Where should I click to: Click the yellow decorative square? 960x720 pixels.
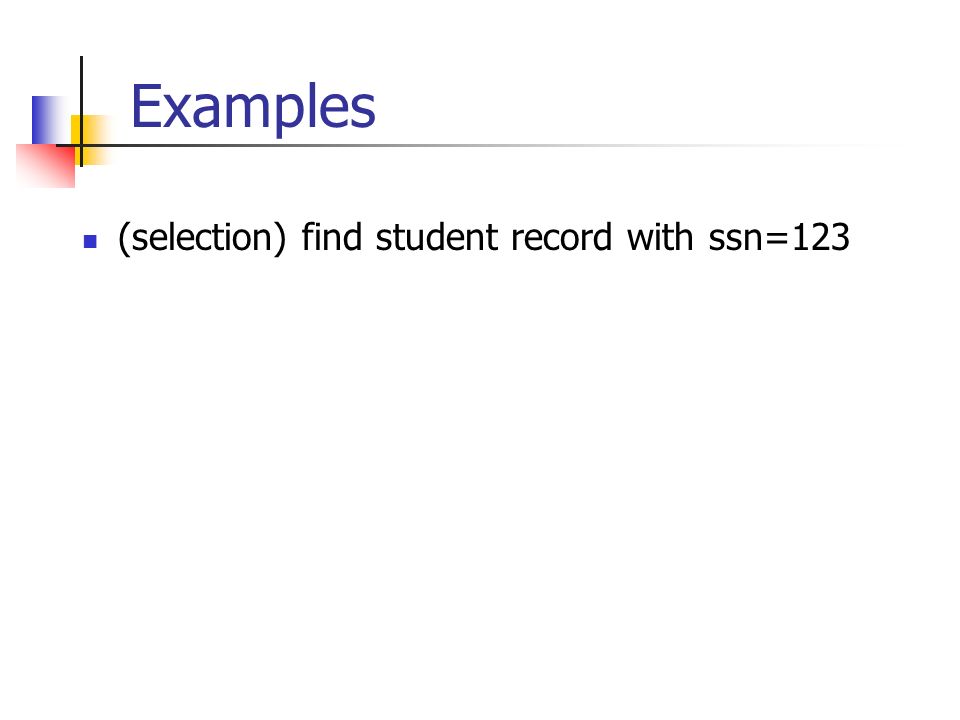(92, 140)
